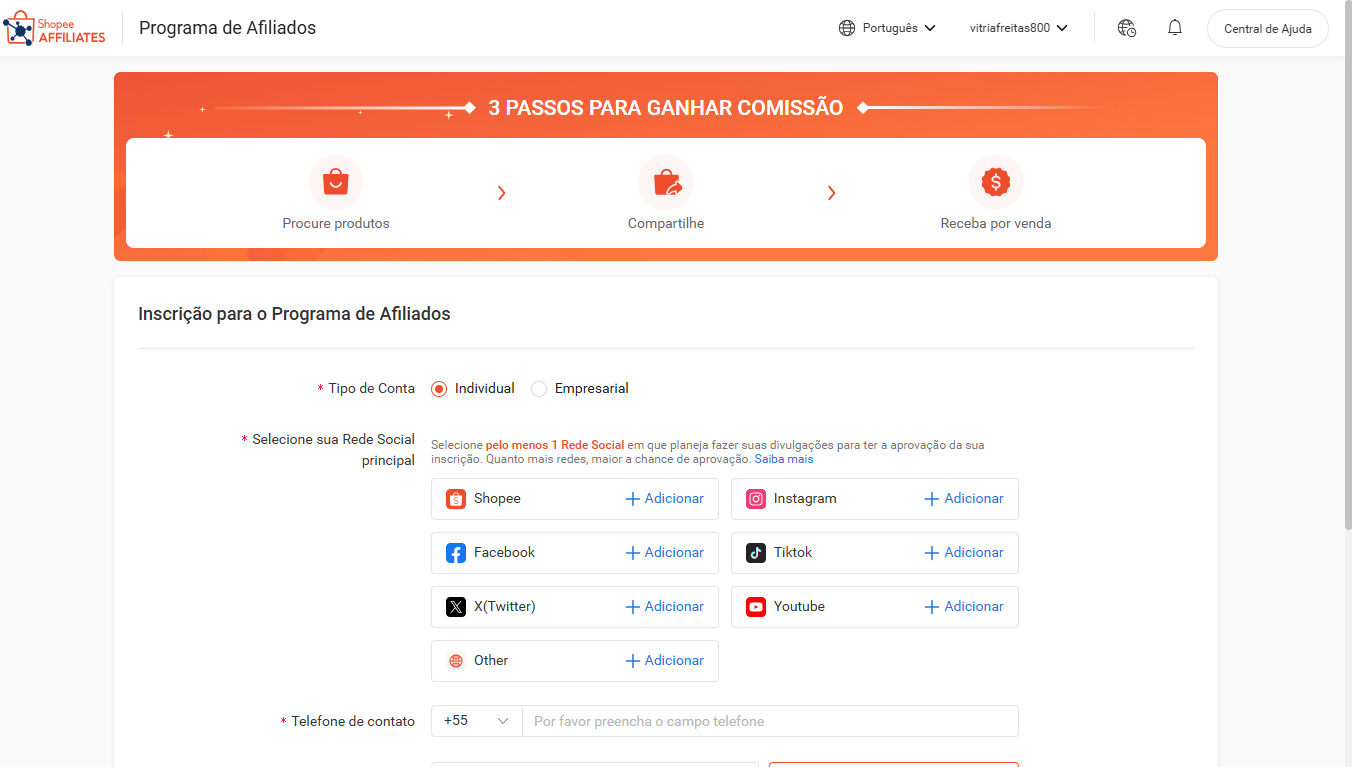Click the Procure produtos shopping bag icon
Viewport: 1352px width, 767px height.
(x=336, y=182)
